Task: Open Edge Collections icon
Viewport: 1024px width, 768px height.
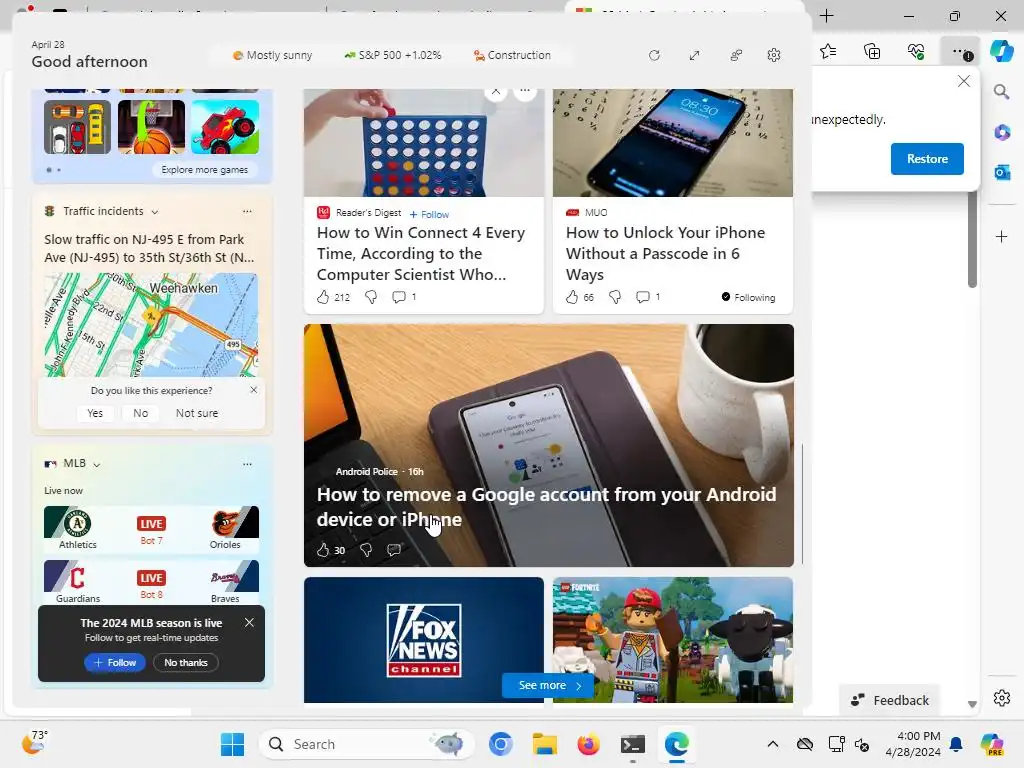Action: [x=872, y=51]
